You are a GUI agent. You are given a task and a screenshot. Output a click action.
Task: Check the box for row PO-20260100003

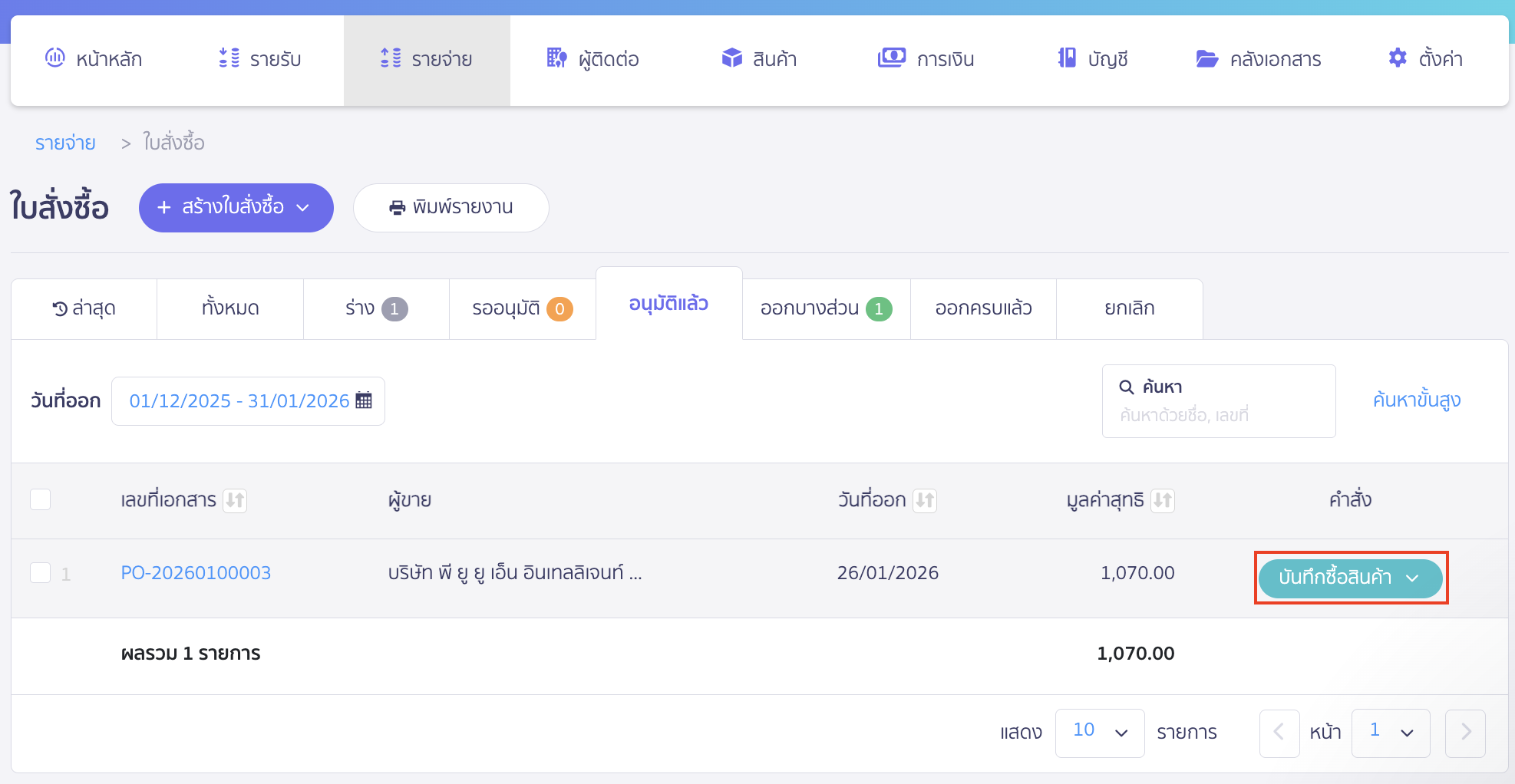41,573
